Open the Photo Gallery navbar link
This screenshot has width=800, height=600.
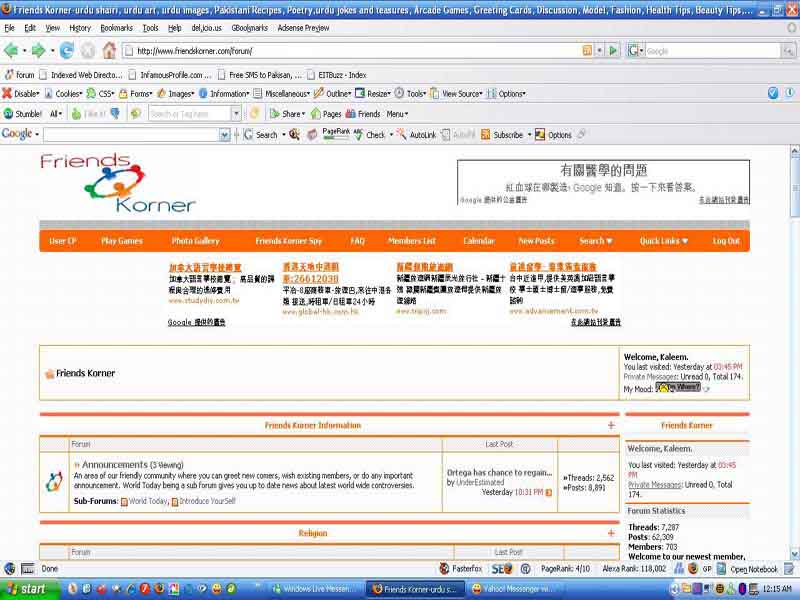195,241
